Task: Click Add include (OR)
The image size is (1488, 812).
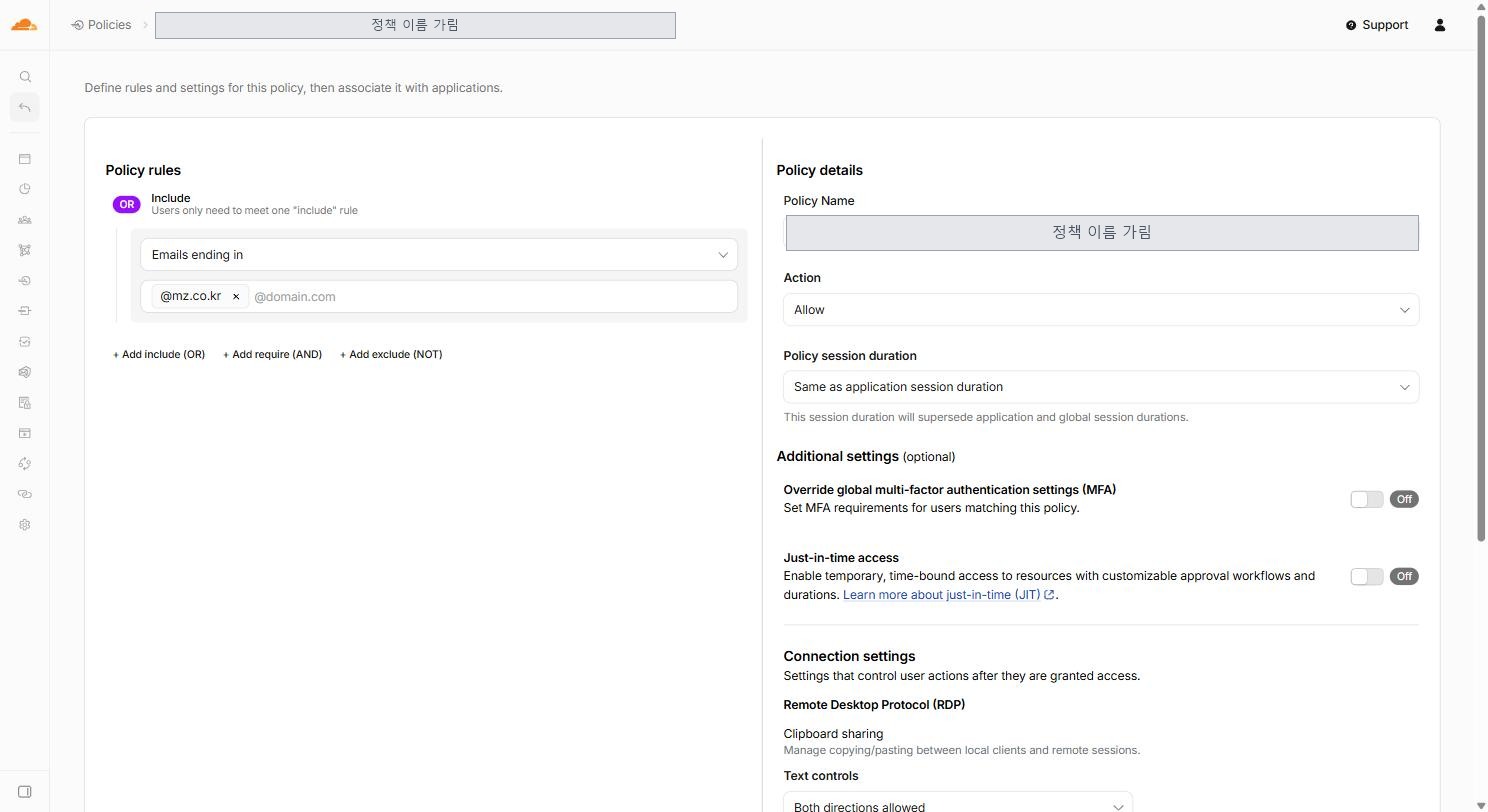Action: click(159, 355)
